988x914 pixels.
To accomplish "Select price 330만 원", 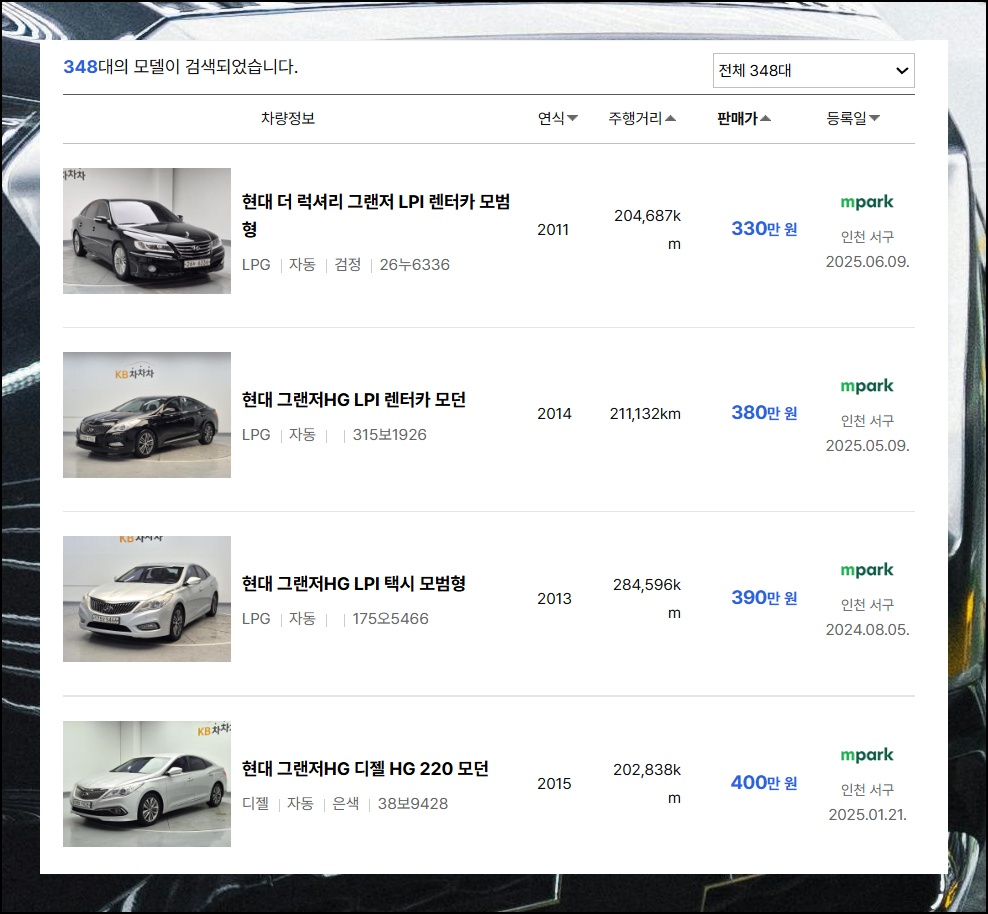I will click(x=764, y=229).
